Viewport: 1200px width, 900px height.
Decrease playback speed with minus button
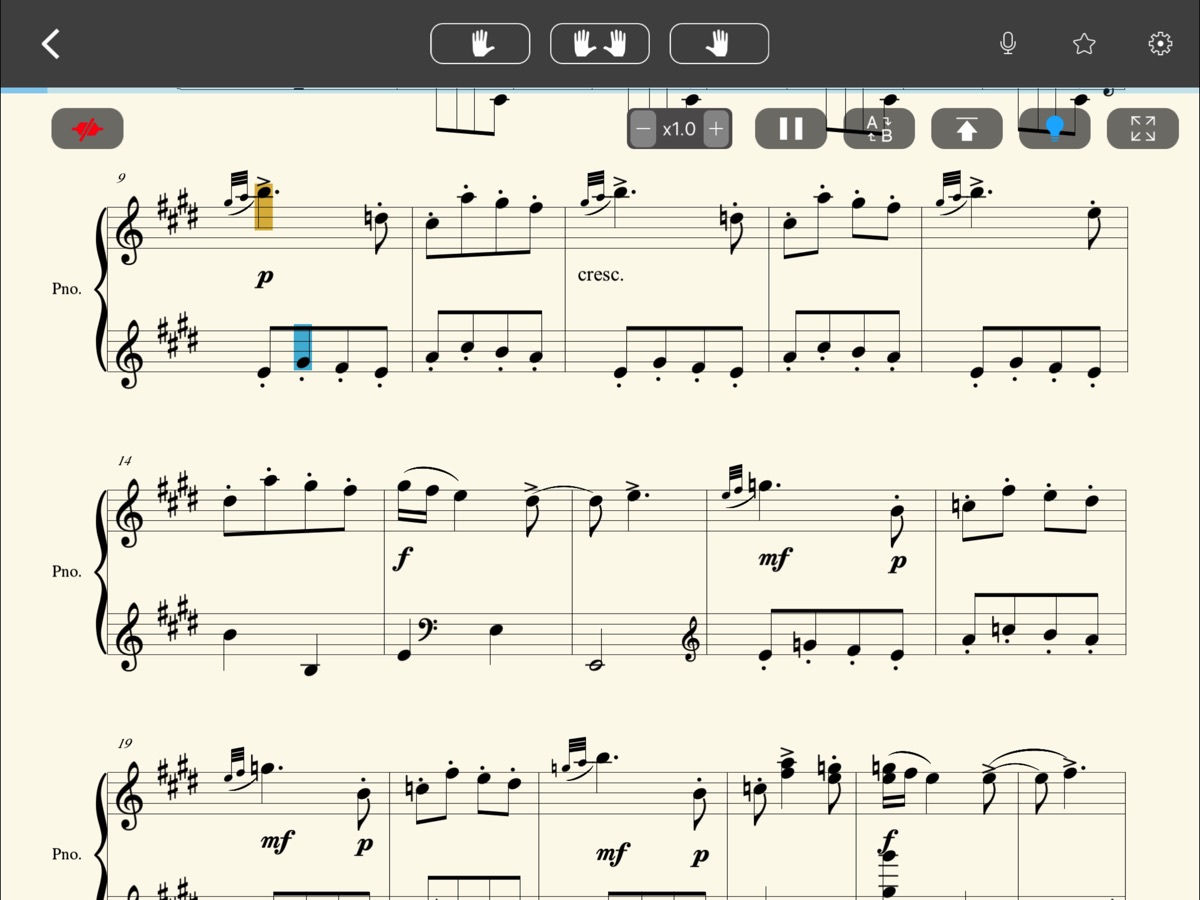[x=644, y=129]
